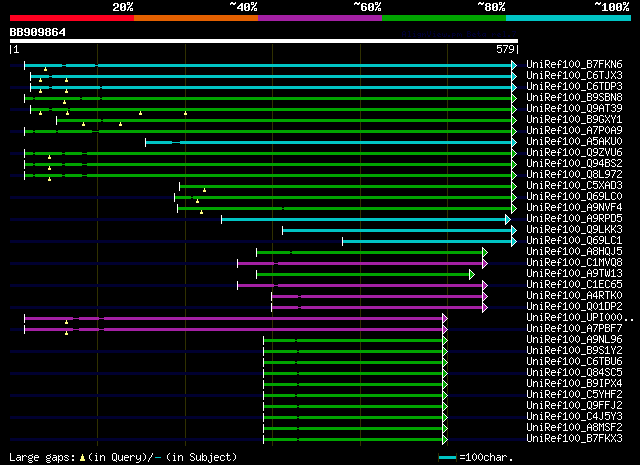Select the UniRef100_A9NL96 label
Screen dimensions: 640x465
click(574, 340)
